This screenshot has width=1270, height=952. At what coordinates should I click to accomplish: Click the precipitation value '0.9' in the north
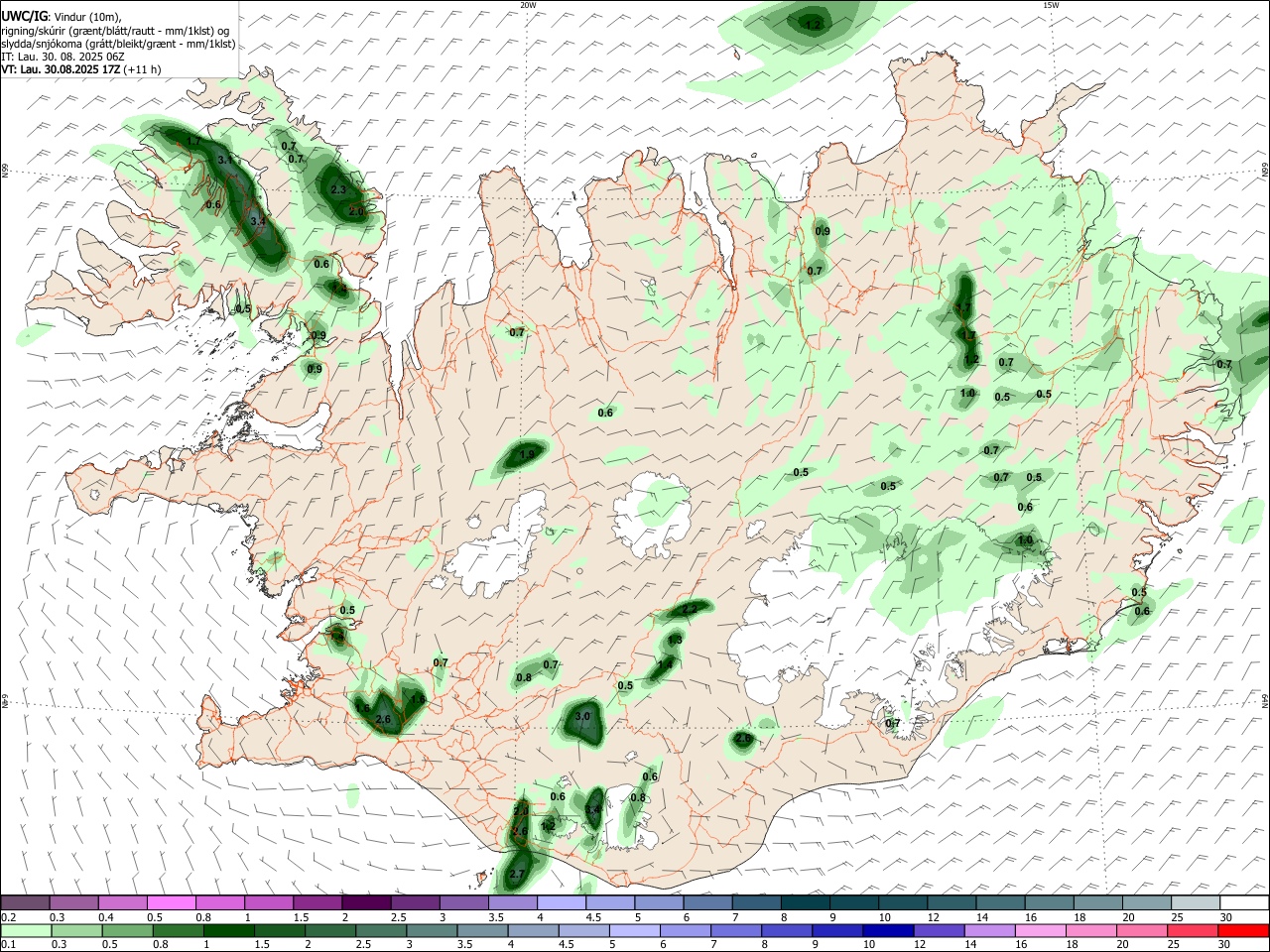[x=823, y=231]
